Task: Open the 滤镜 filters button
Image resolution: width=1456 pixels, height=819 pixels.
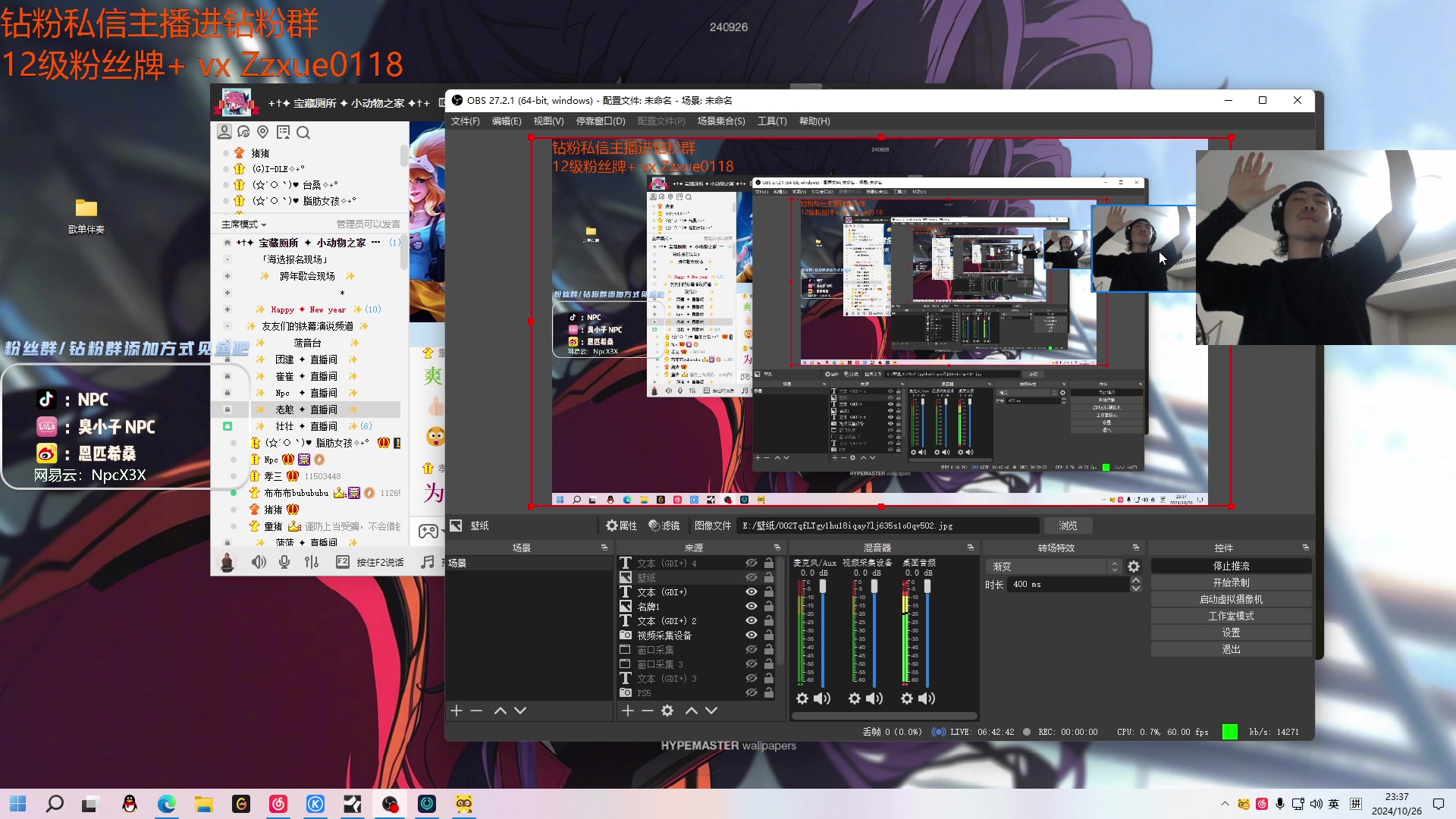Action: pyautogui.click(x=664, y=526)
